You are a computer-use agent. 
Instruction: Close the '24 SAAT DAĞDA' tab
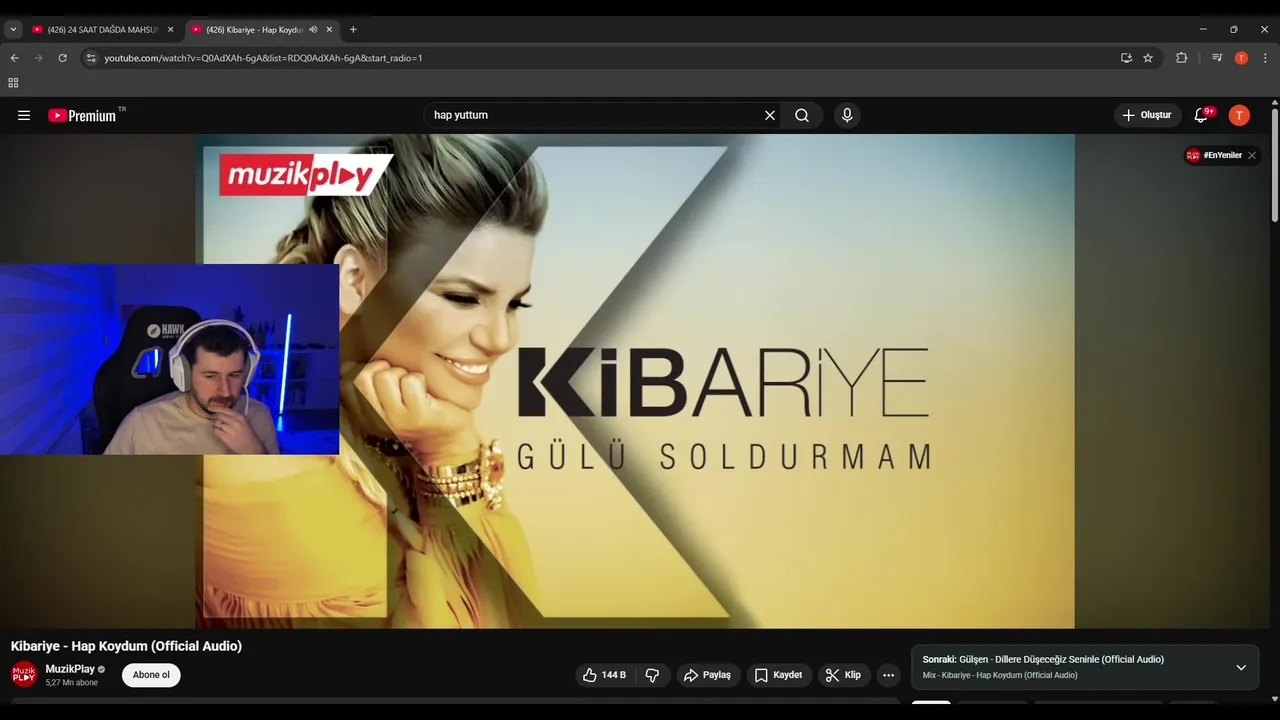[170, 30]
